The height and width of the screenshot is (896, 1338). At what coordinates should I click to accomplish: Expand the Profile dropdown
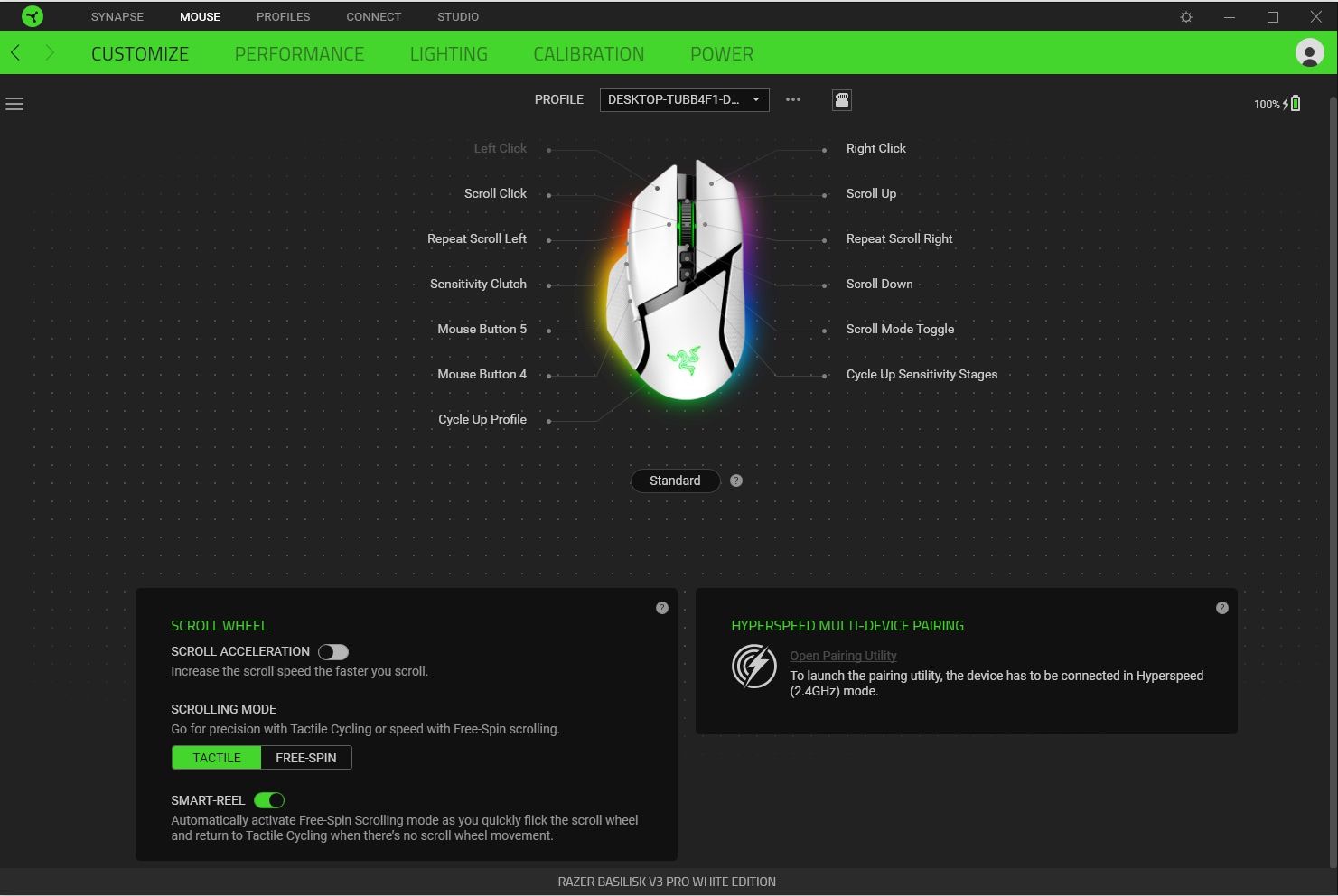coord(685,99)
